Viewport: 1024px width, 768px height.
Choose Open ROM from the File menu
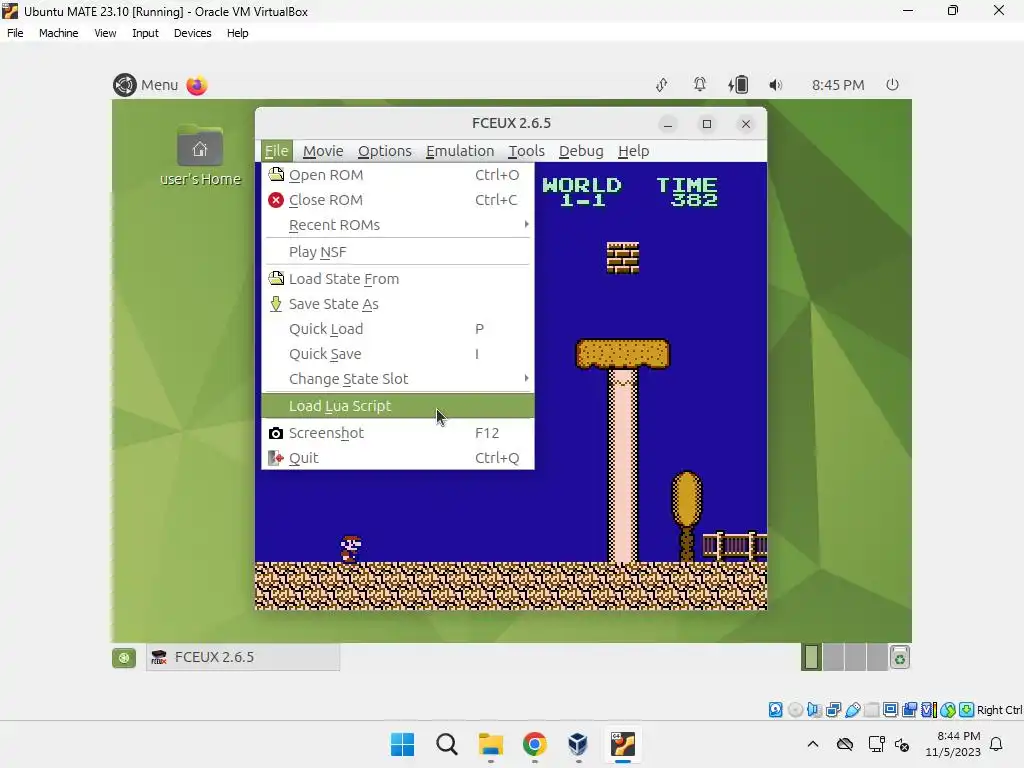[x=398, y=174]
